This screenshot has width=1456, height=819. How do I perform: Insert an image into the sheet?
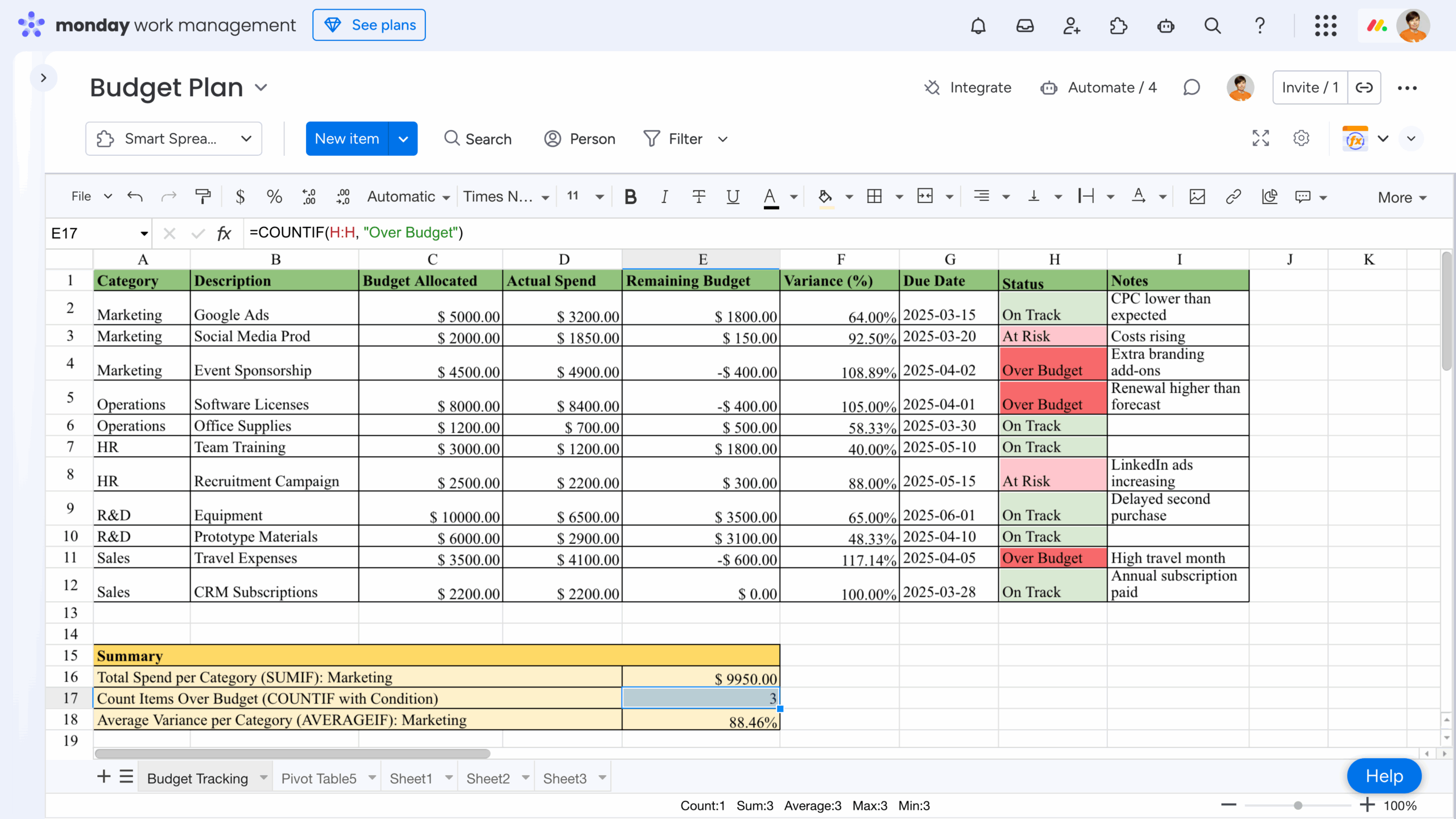(1197, 196)
